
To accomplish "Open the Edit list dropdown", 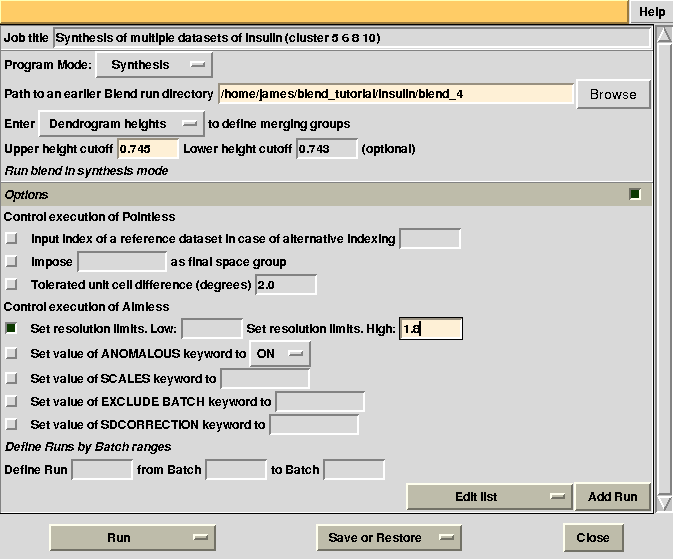I will coord(488,496).
